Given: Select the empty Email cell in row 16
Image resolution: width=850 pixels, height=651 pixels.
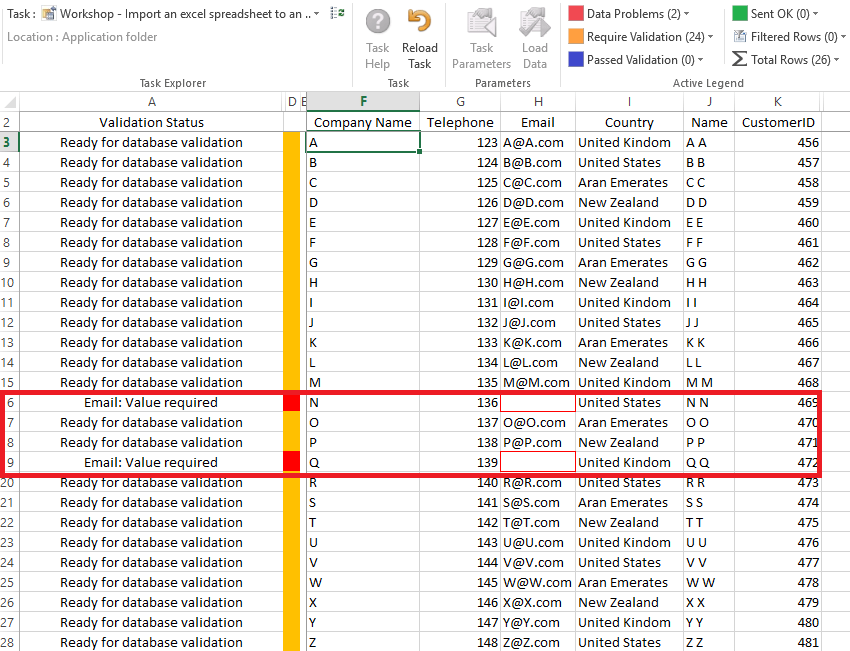Looking at the screenshot, I should pyautogui.click(x=537, y=402).
